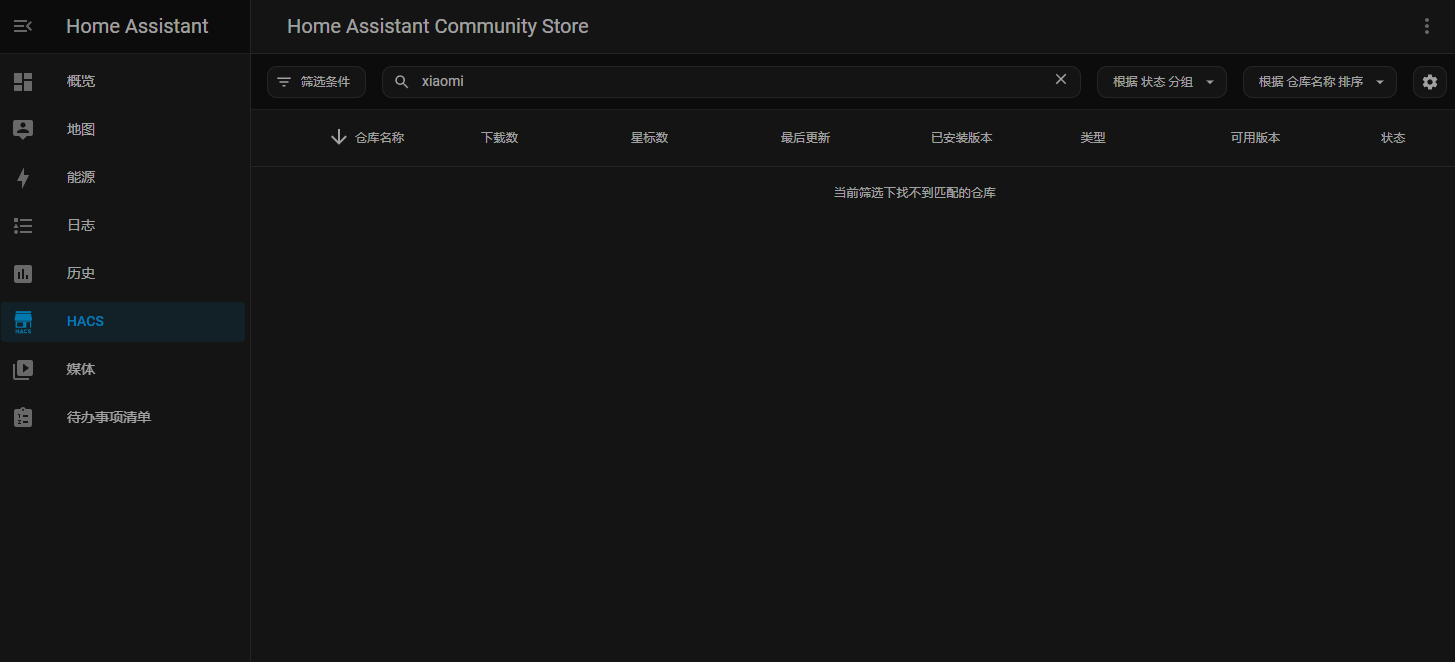Viewport: 1455px width, 662px height.
Task: Open the Overview dashboard icon (概览)
Action: [x=23, y=82]
